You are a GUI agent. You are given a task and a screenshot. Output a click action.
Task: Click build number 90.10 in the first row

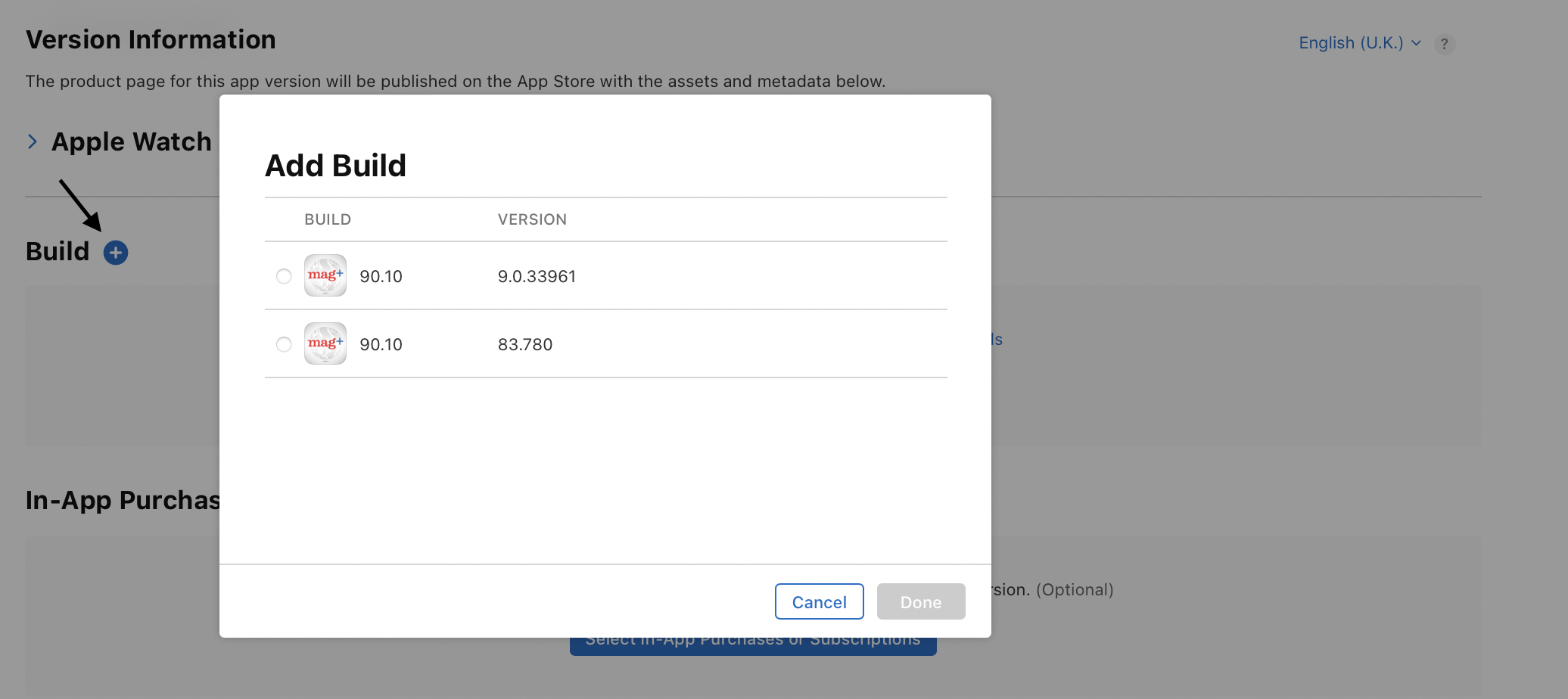pyautogui.click(x=381, y=276)
